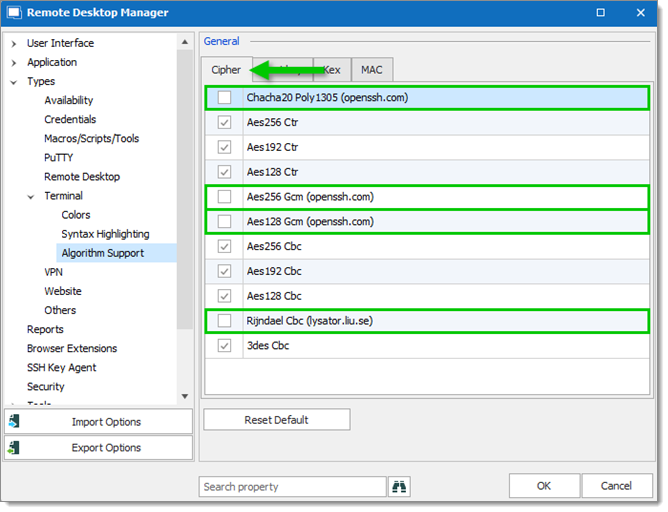This screenshot has width=668, height=512.
Task: Switch to the MAC tab
Action: tap(371, 69)
